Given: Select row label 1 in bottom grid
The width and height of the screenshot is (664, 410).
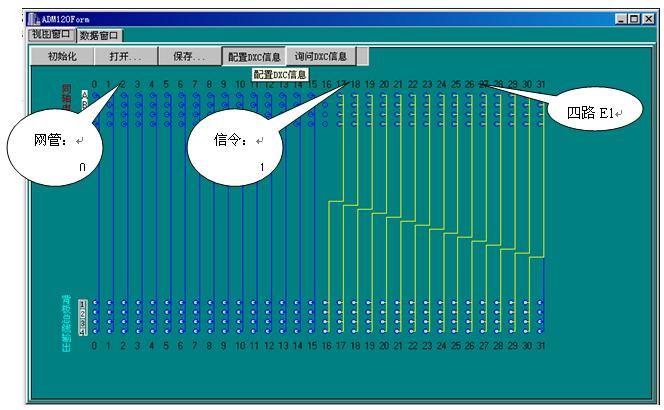Looking at the screenshot, I should 83,302.
